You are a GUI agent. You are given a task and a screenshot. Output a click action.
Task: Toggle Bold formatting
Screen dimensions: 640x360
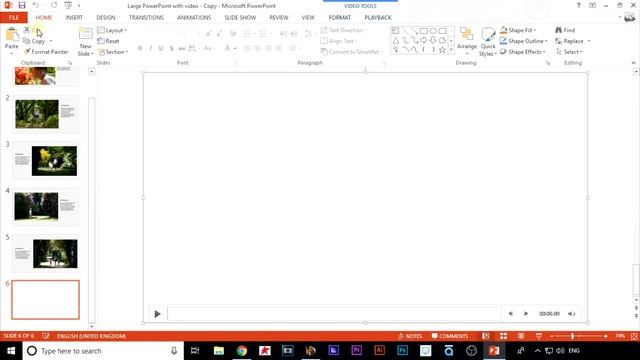[x=140, y=48]
